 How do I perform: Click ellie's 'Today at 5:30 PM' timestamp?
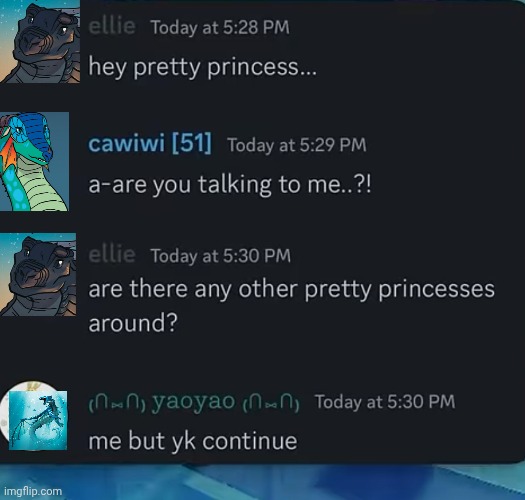221,256
